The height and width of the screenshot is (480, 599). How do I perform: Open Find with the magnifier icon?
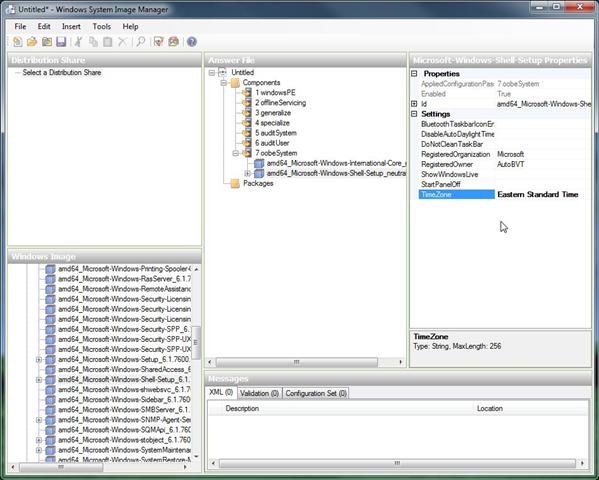141,42
